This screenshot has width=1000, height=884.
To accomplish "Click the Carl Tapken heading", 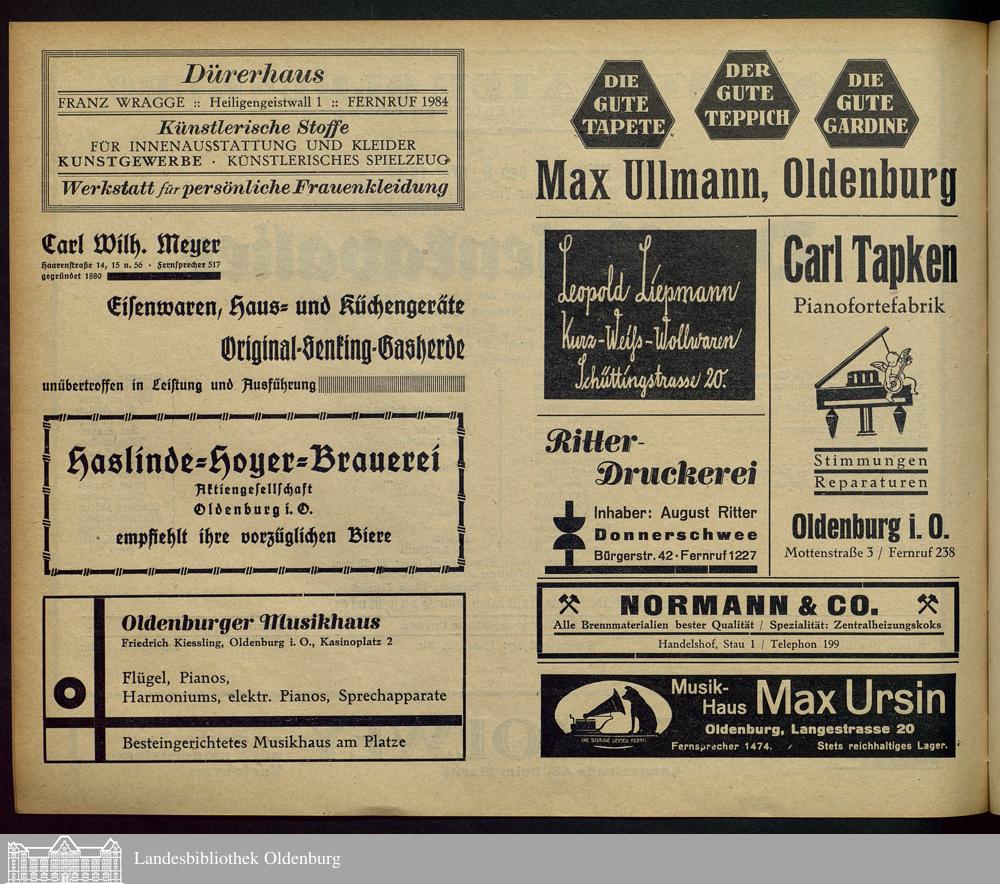I will point(870,262).
